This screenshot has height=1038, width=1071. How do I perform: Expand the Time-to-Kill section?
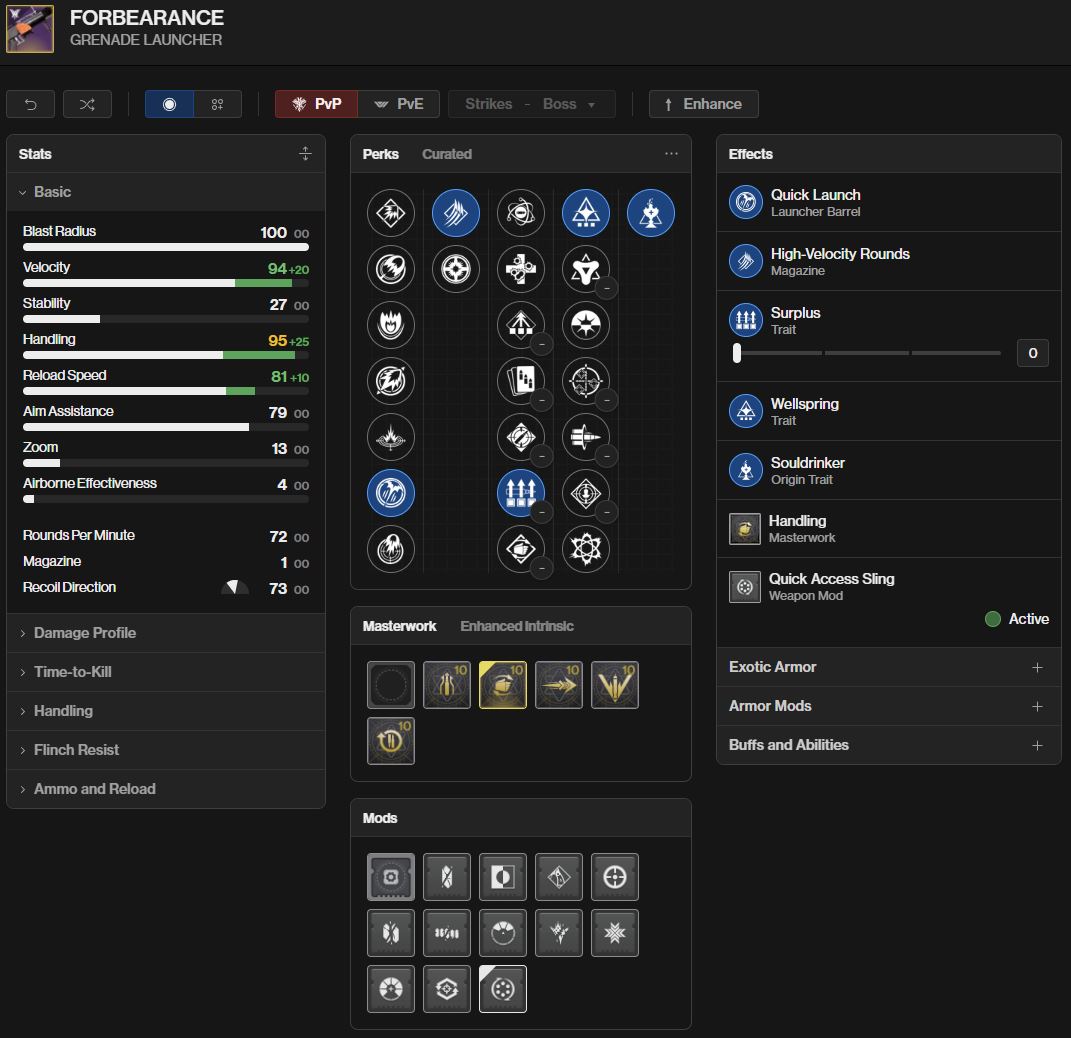[166, 672]
